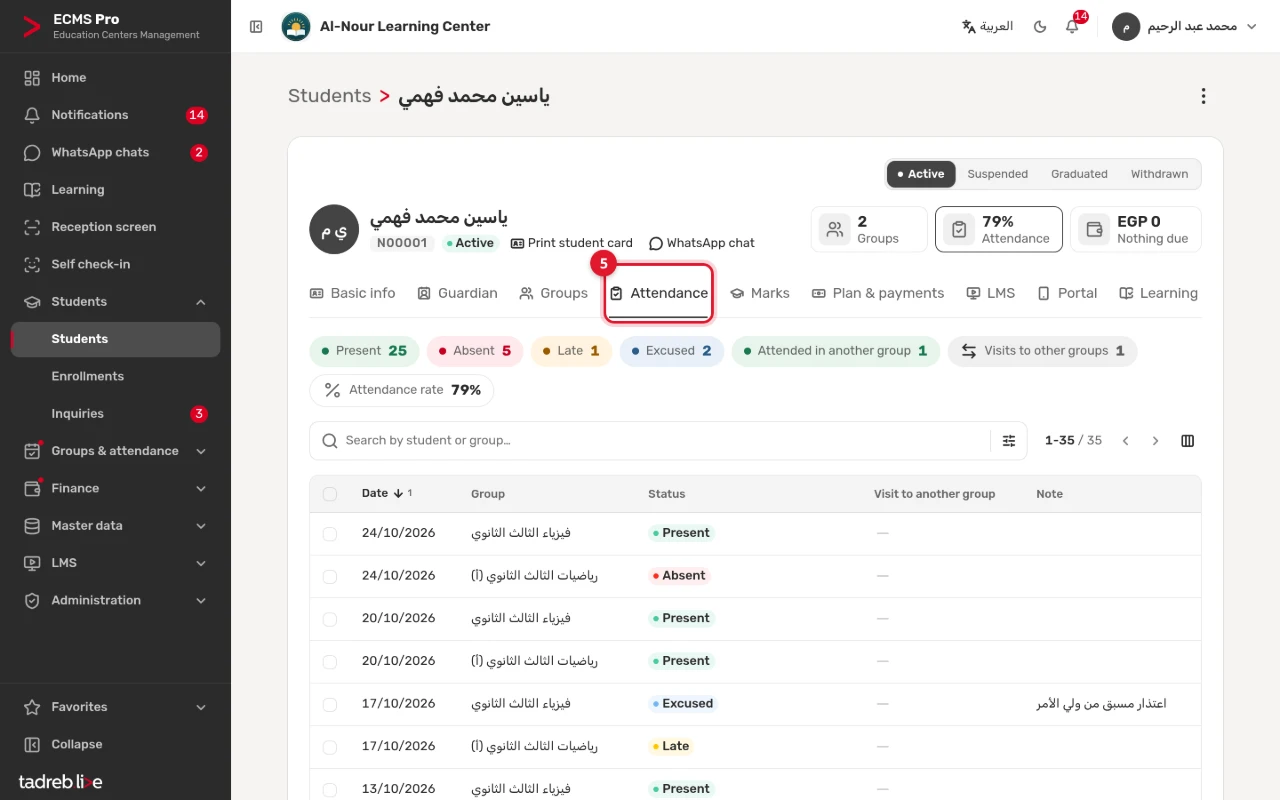Open Home in the sidebar
1280x800 pixels.
(x=115, y=78)
